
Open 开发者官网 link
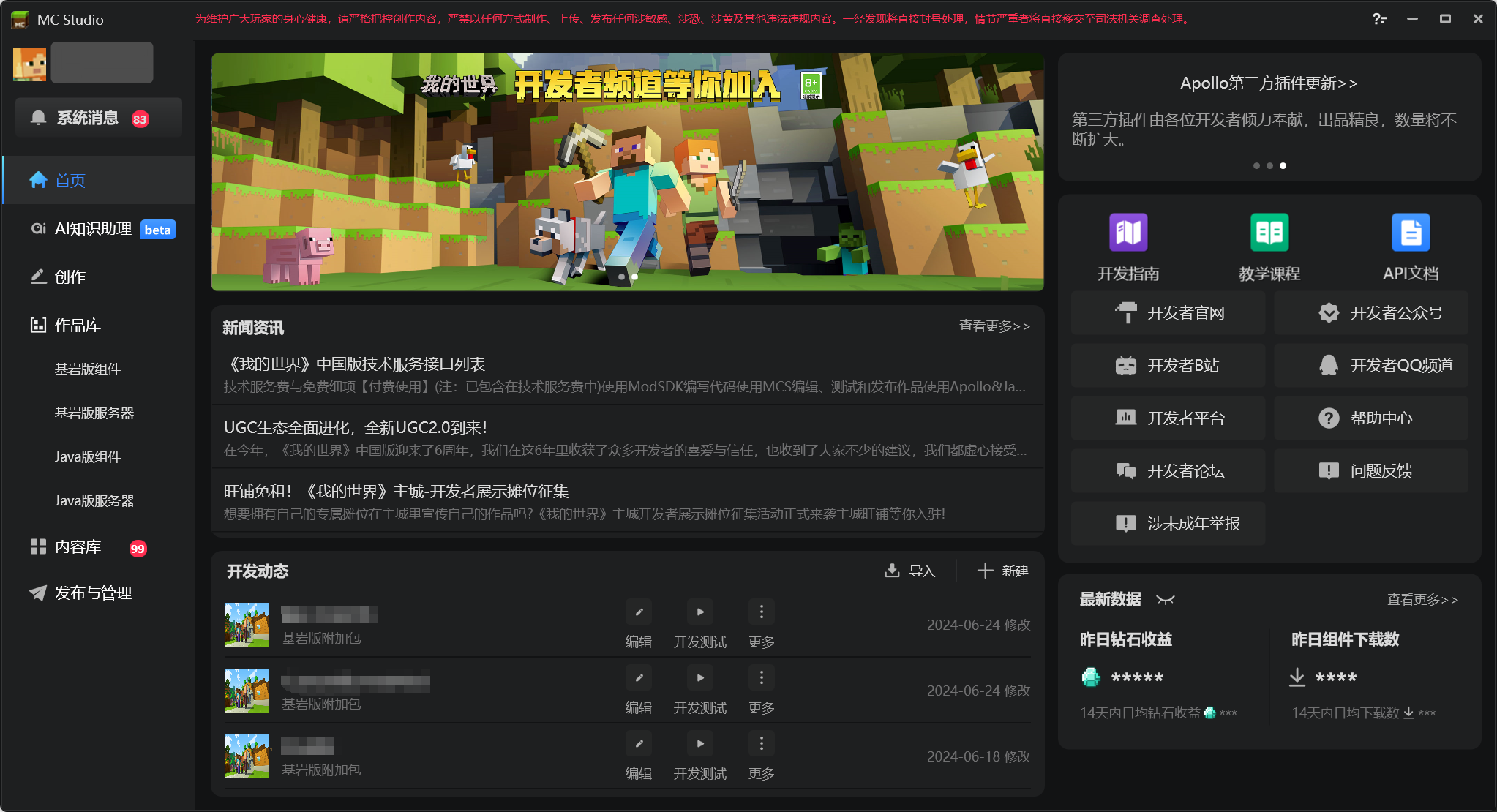[1168, 313]
